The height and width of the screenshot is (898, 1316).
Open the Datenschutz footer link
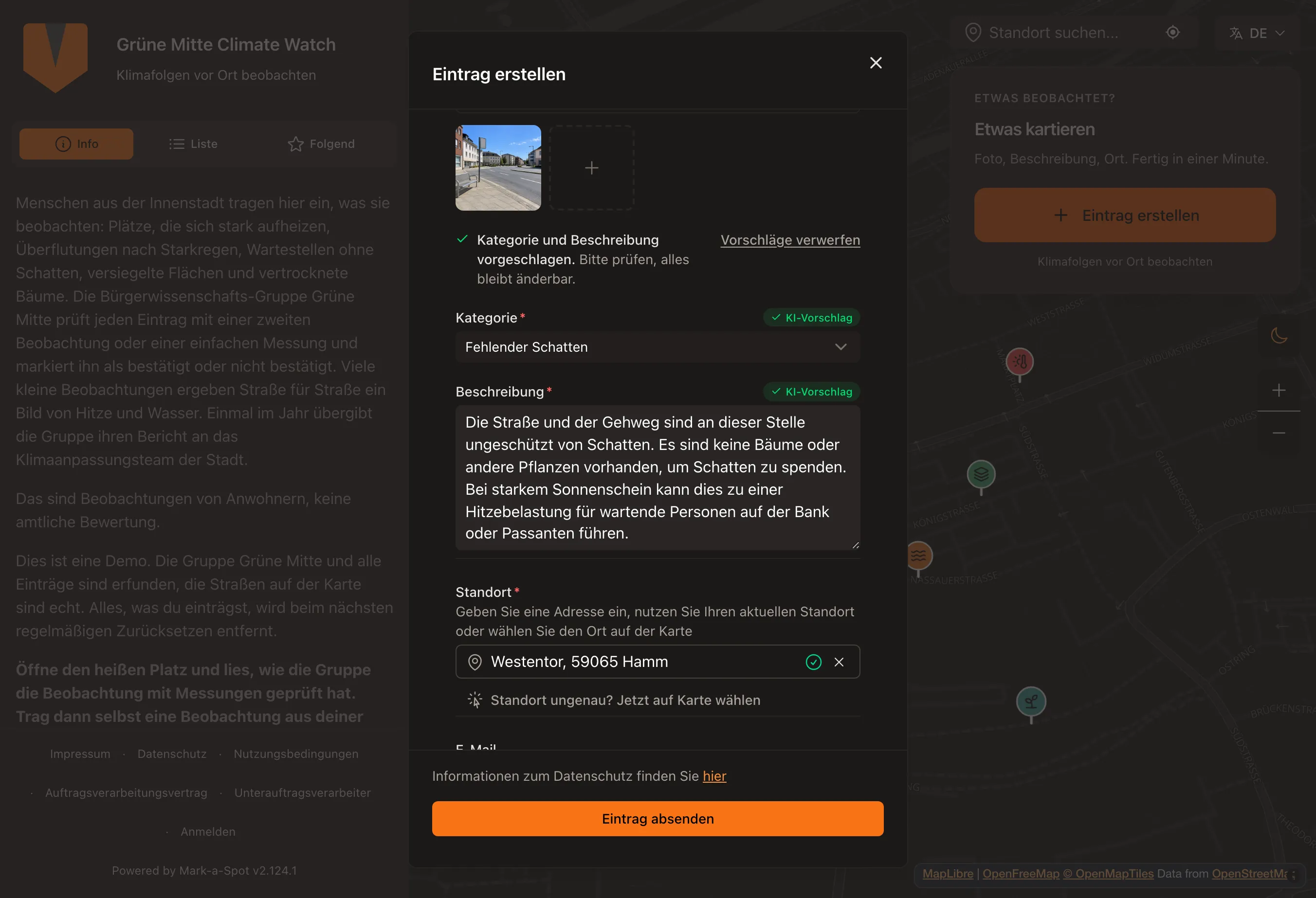[172, 754]
